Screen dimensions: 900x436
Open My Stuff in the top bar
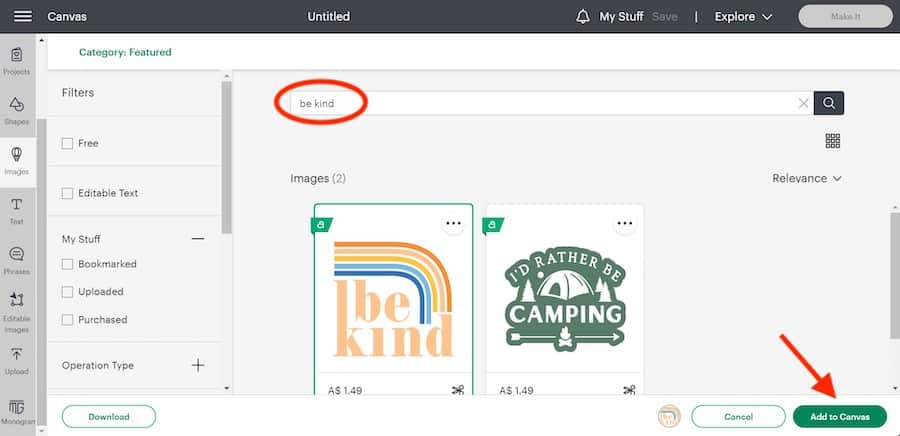click(x=621, y=17)
